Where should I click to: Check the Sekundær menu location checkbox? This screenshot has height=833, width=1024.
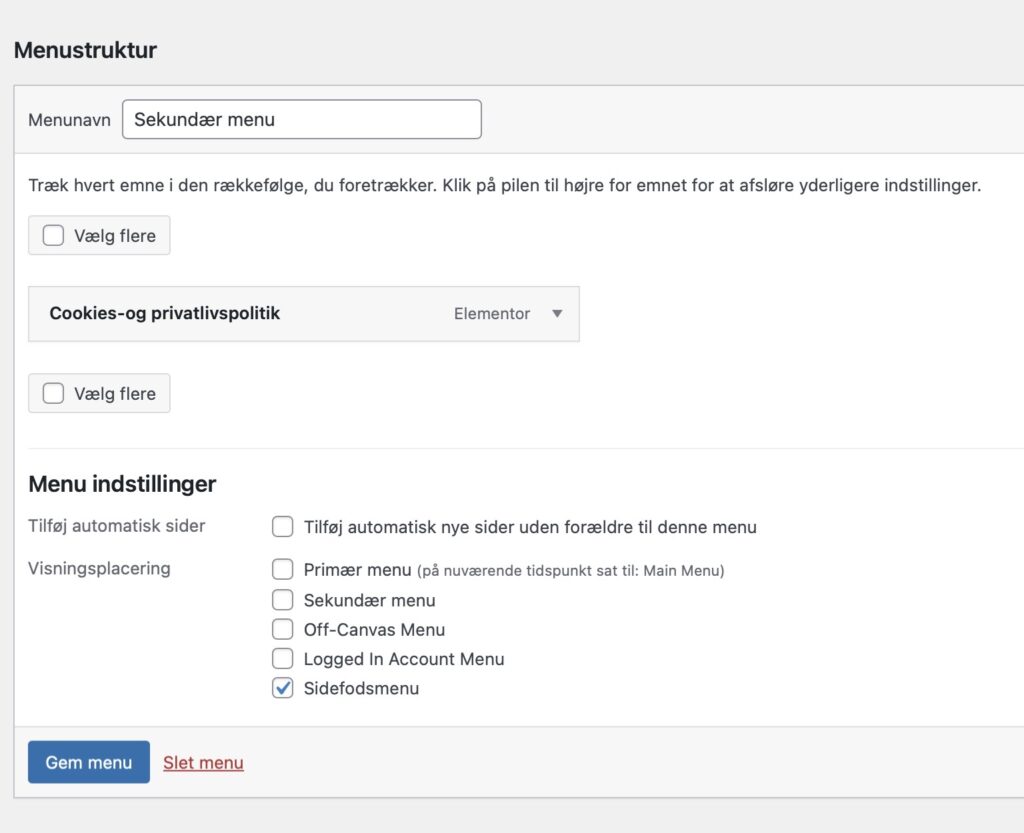coord(282,599)
